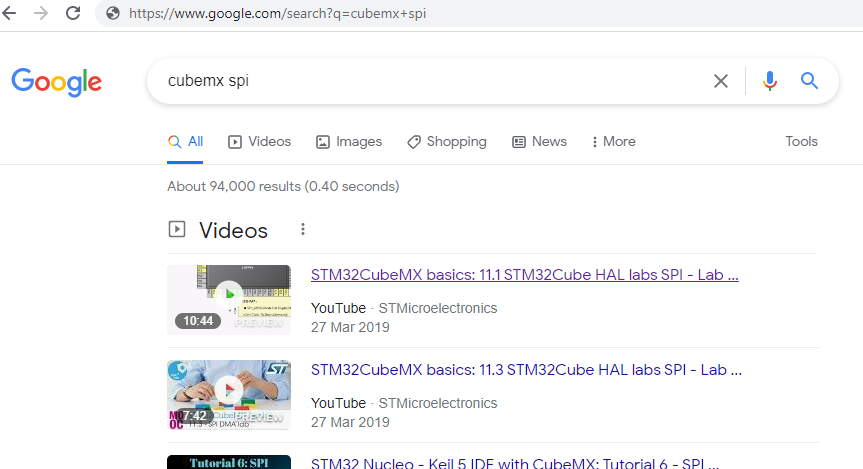The height and width of the screenshot is (469, 863).
Task: Switch to the News tab
Action: pyautogui.click(x=539, y=142)
